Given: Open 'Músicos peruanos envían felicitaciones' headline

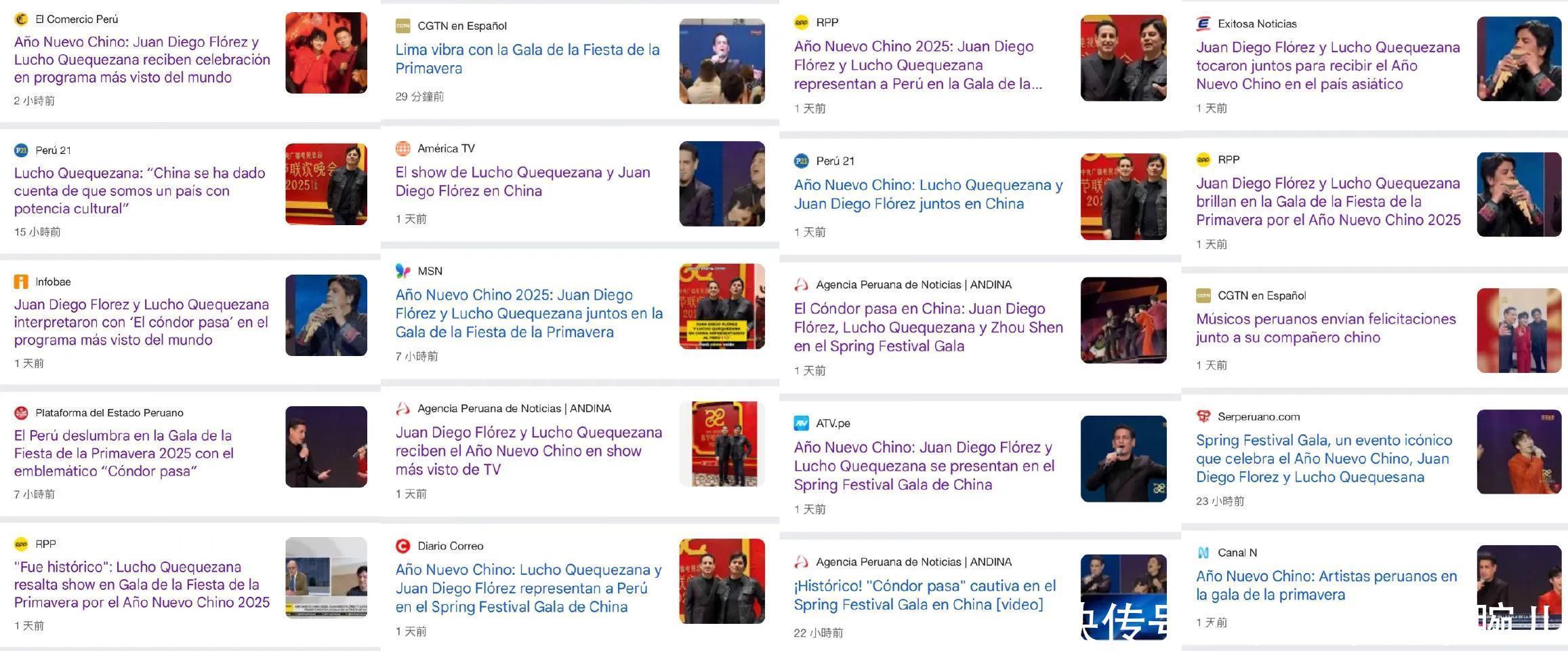Looking at the screenshot, I should [1326, 328].
